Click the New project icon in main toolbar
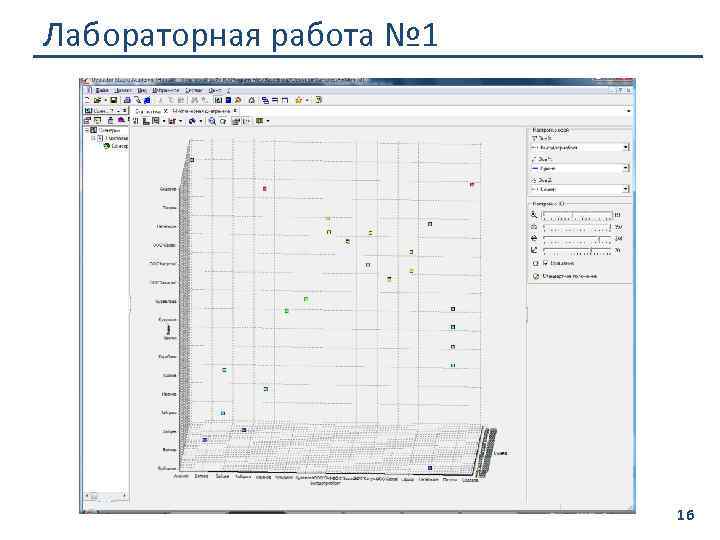720x540 pixels. coord(87,100)
